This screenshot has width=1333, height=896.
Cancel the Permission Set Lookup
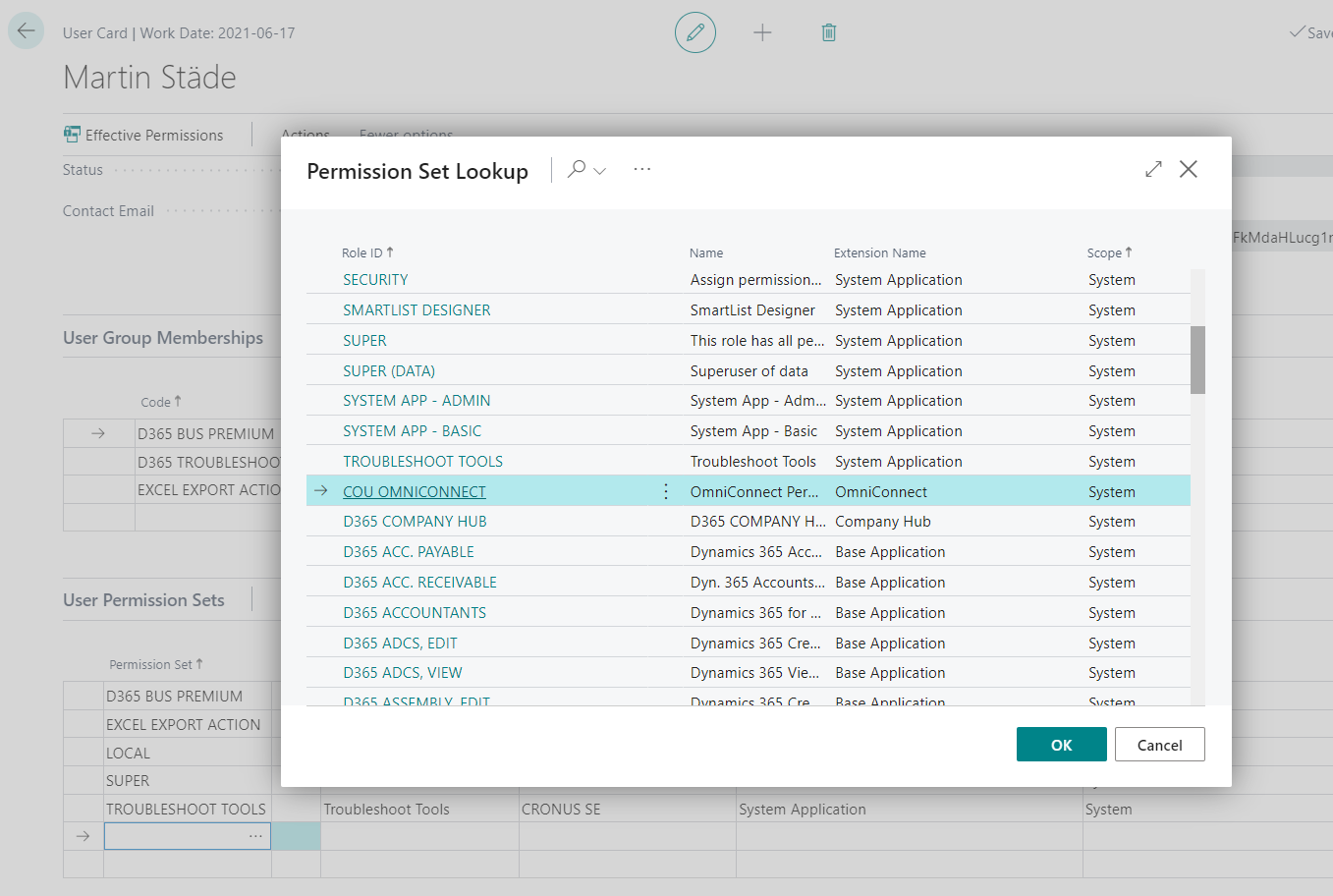tap(1159, 744)
